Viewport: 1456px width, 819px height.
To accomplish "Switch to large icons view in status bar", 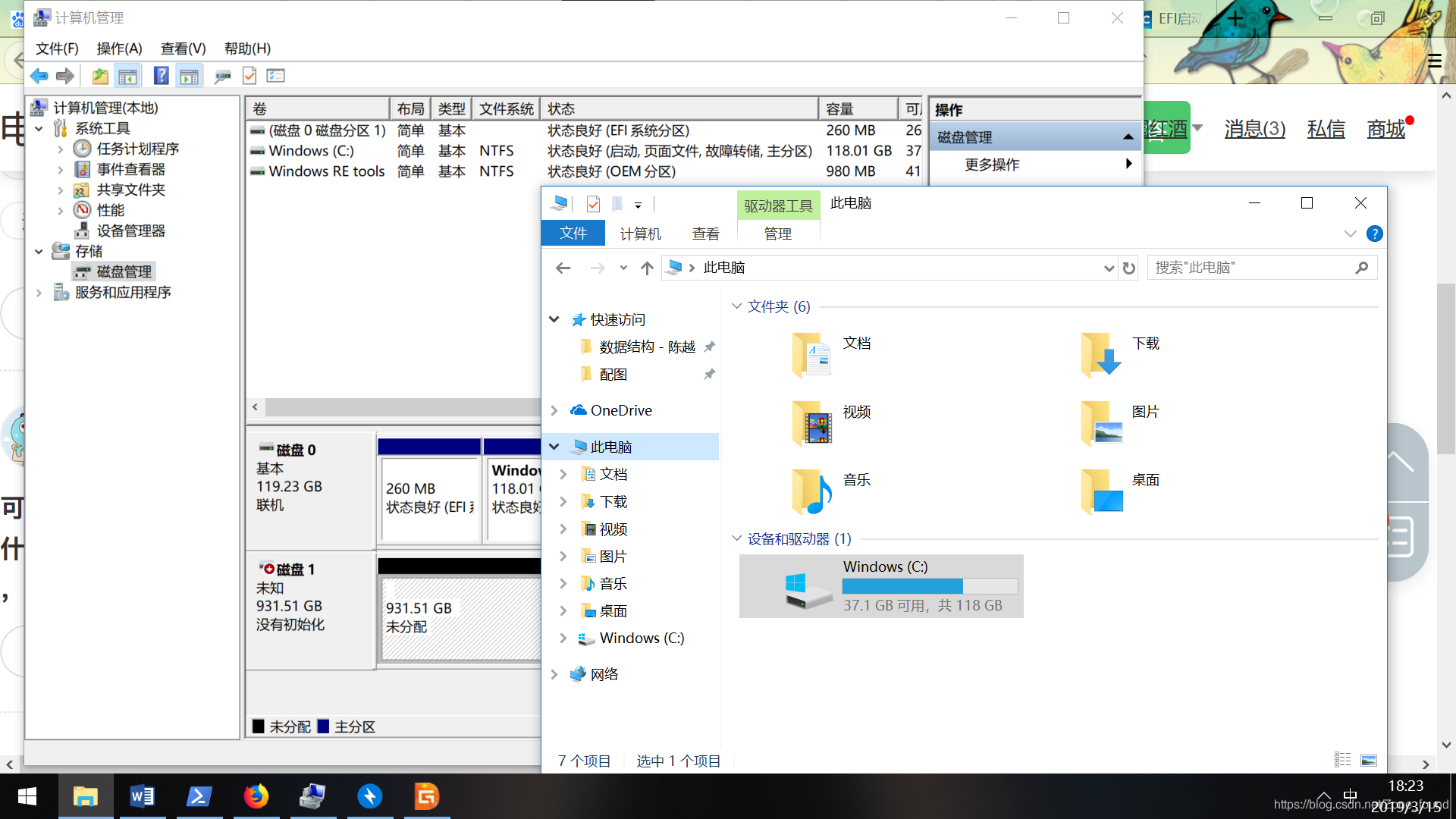I will (x=1369, y=760).
